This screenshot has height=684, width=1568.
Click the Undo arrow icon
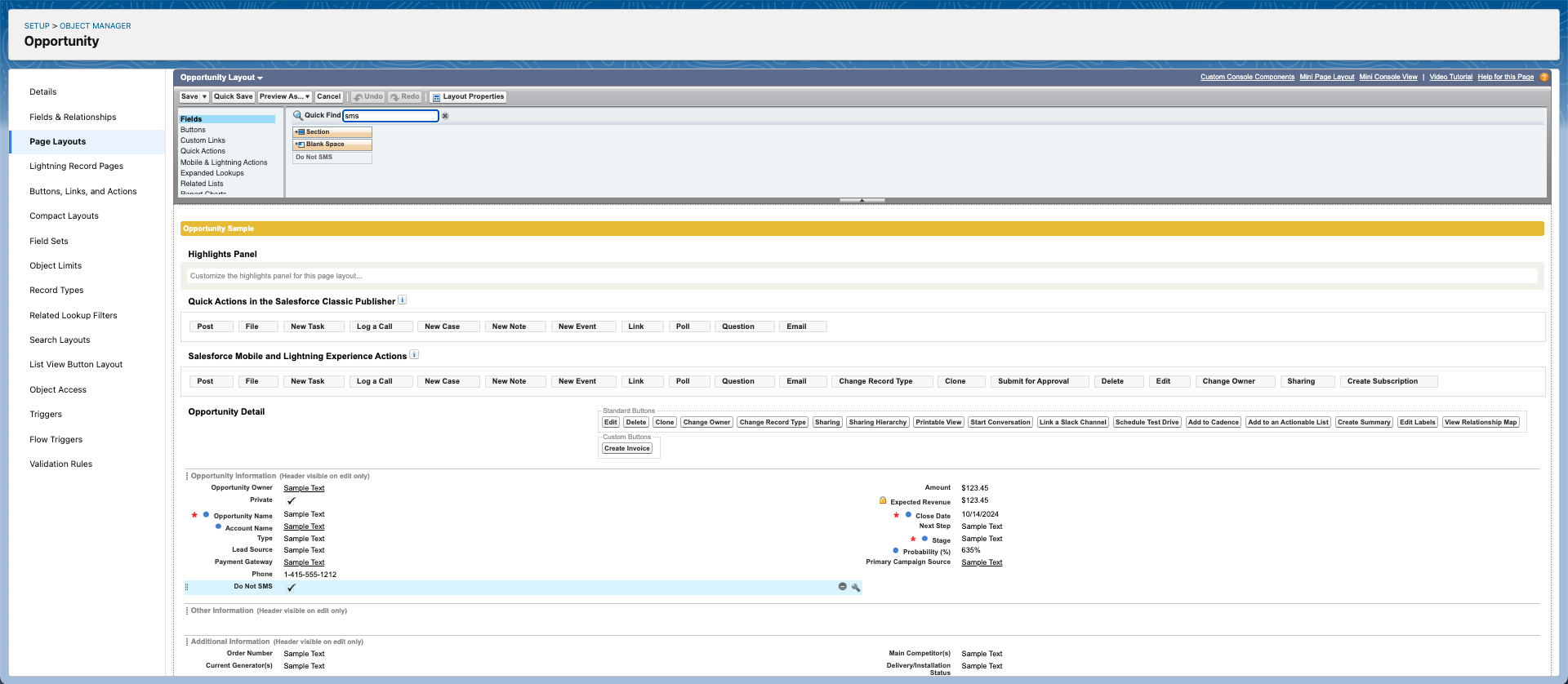click(358, 97)
